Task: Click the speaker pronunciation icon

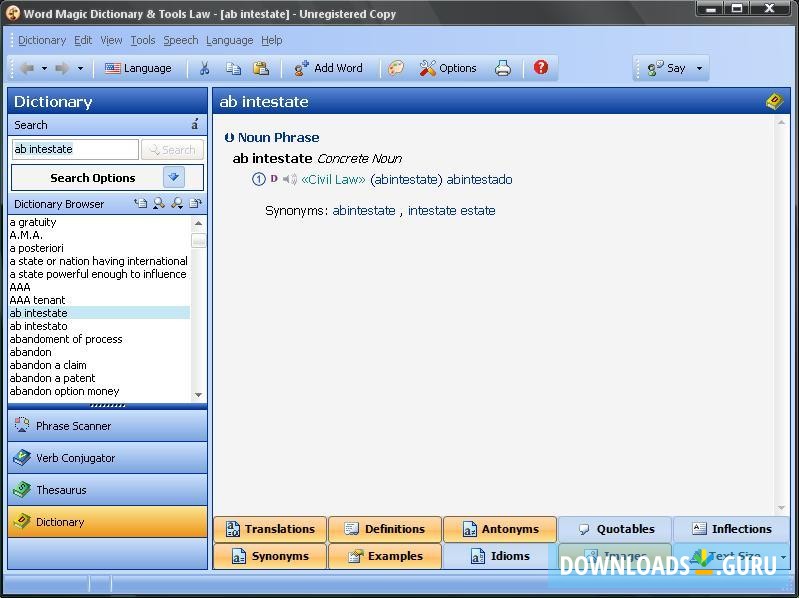Action: pyautogui.click(x=289, y=179)
